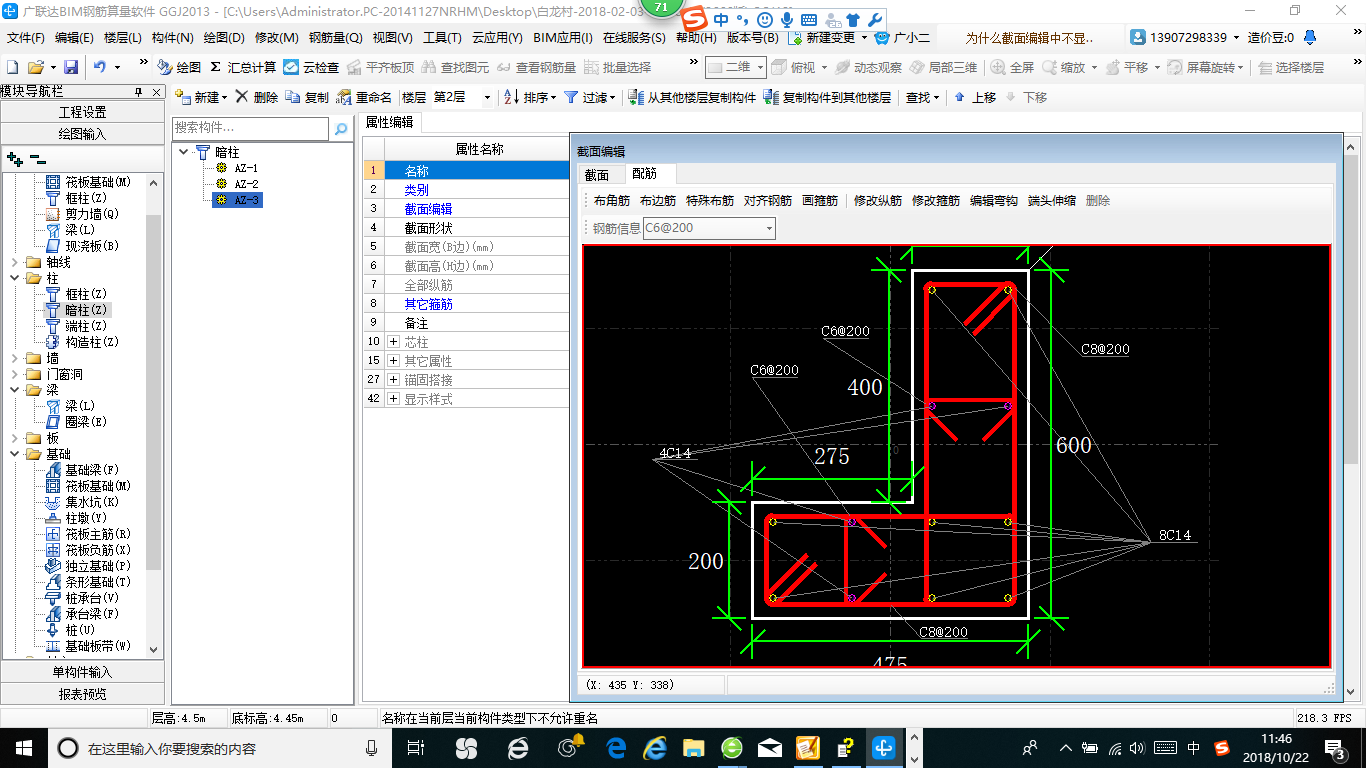Expand the 轴线 tree folder
This screenshot has width=1366, height=768.
(x=14, y=262)
